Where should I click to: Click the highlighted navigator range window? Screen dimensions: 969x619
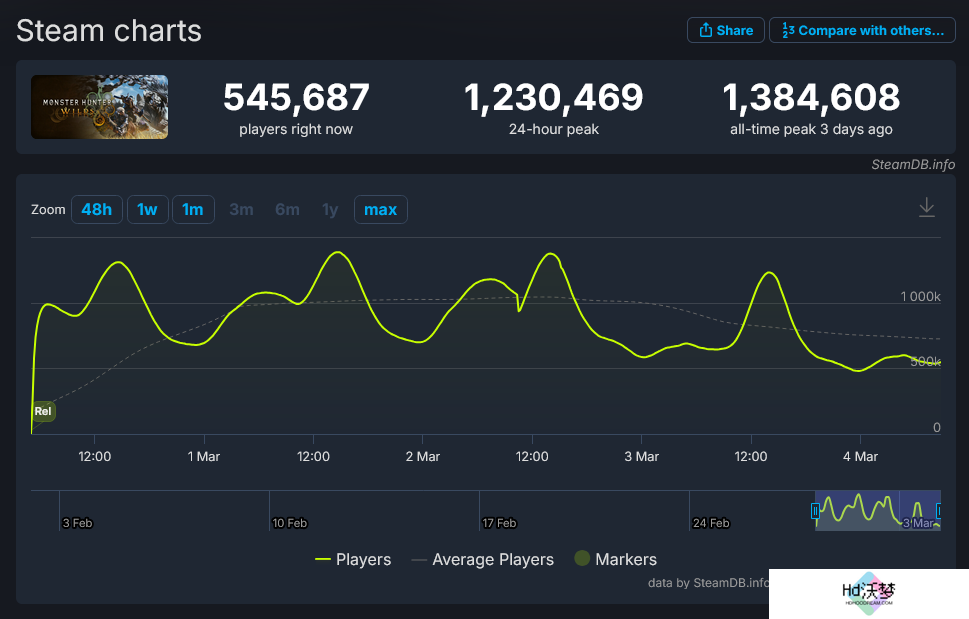pyautogui.click(x=878, y=510)
